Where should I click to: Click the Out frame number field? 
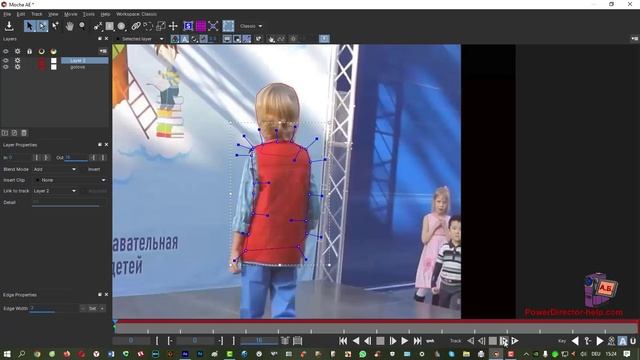click(76, 157)
